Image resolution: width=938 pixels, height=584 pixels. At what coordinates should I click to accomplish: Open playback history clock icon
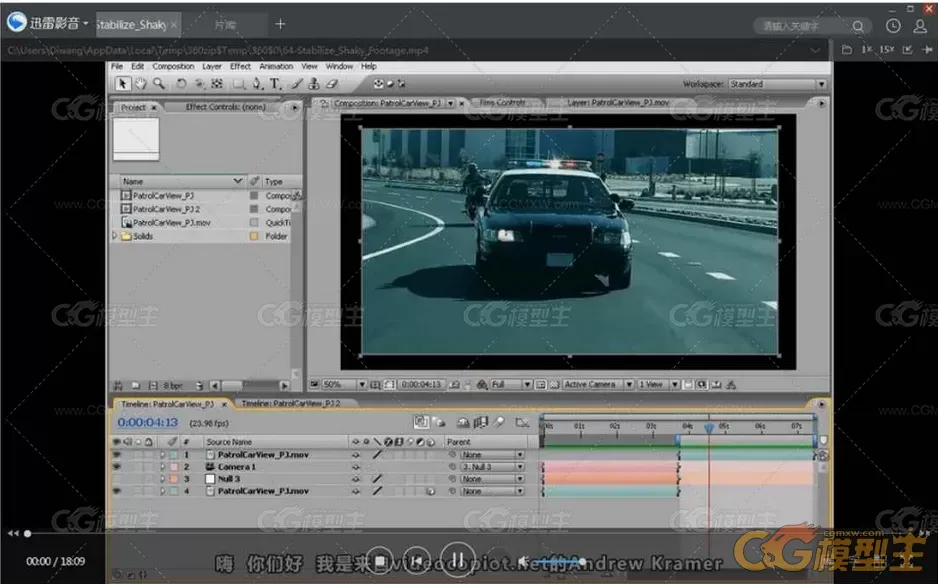coord(893,26)
